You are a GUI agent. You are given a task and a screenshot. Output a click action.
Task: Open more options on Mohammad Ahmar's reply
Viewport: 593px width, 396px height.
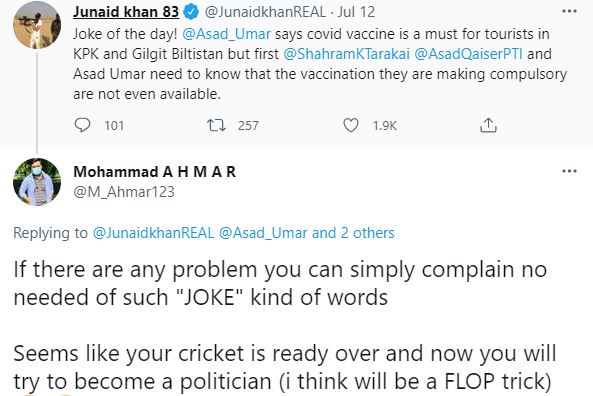coord(569,171)
